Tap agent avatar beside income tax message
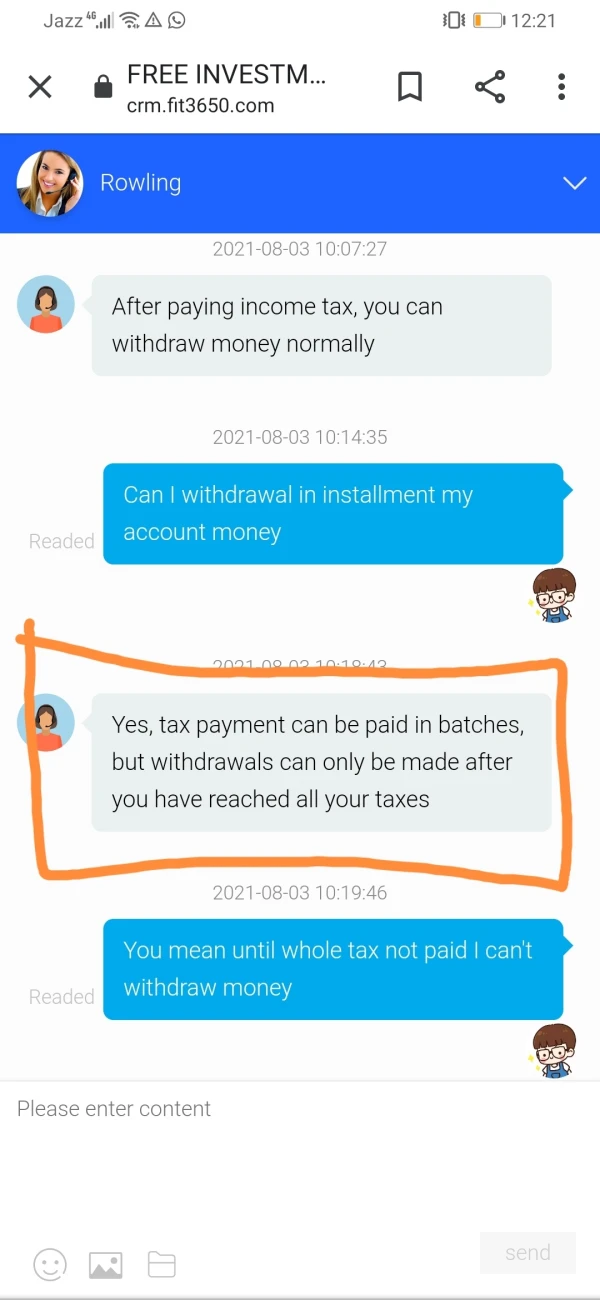 click(46, 304)
